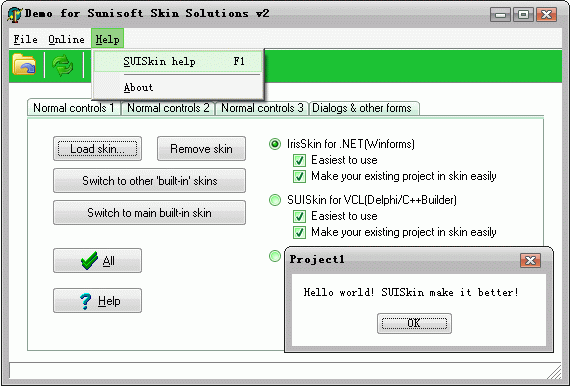The width and height of the screenshot is (570, 386).
Task: Click the All button with checkmark
Action: point(97,261)
